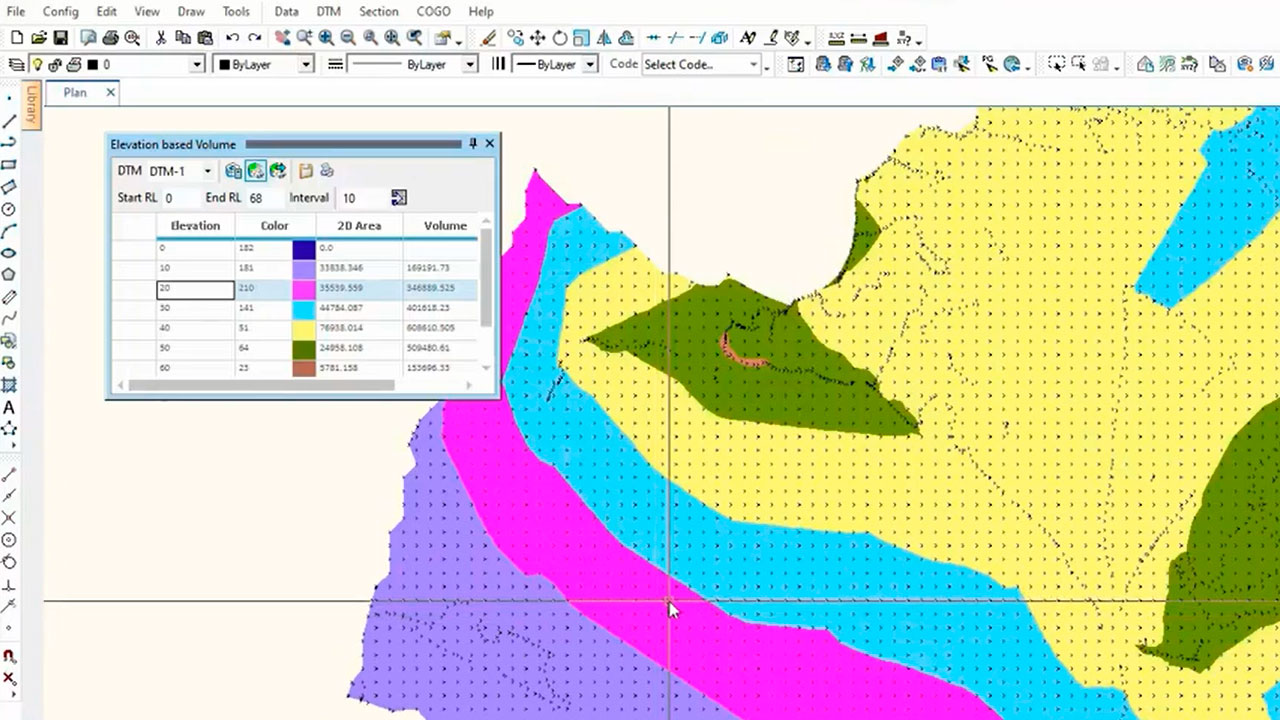Click the Volume column header

point(445,226)
